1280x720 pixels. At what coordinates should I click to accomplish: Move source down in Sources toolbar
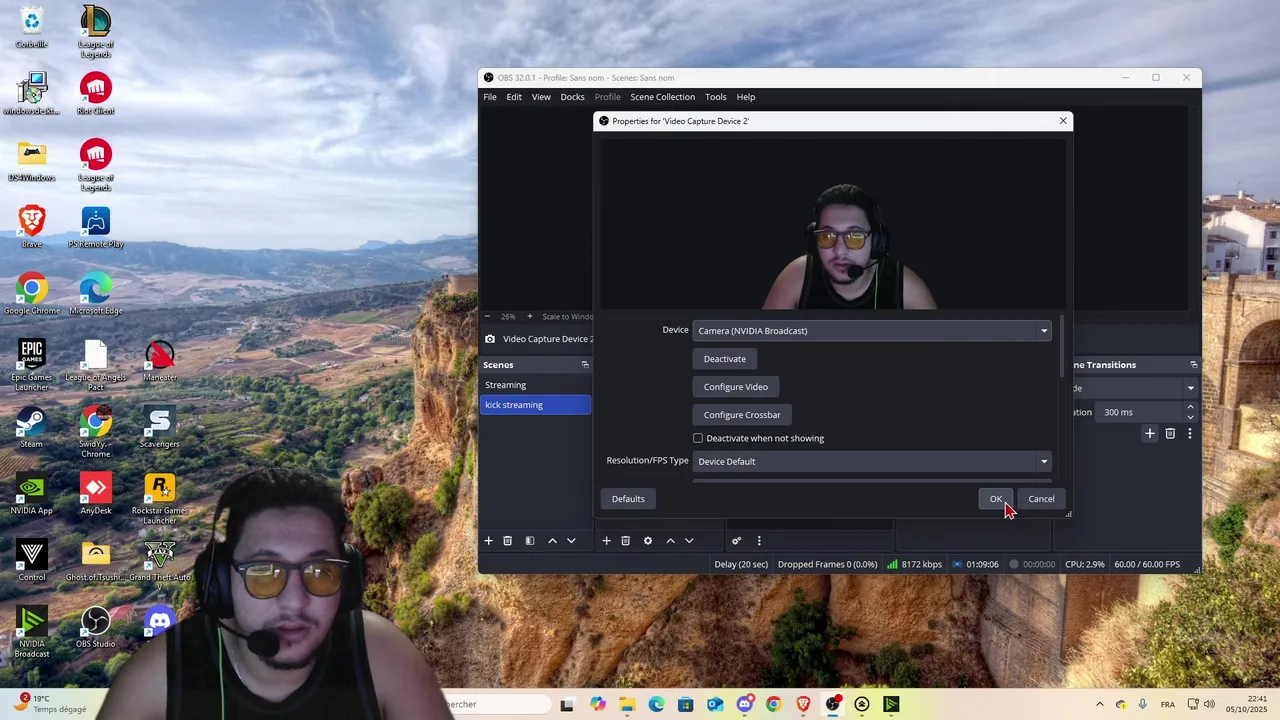[x=689, y=541]
